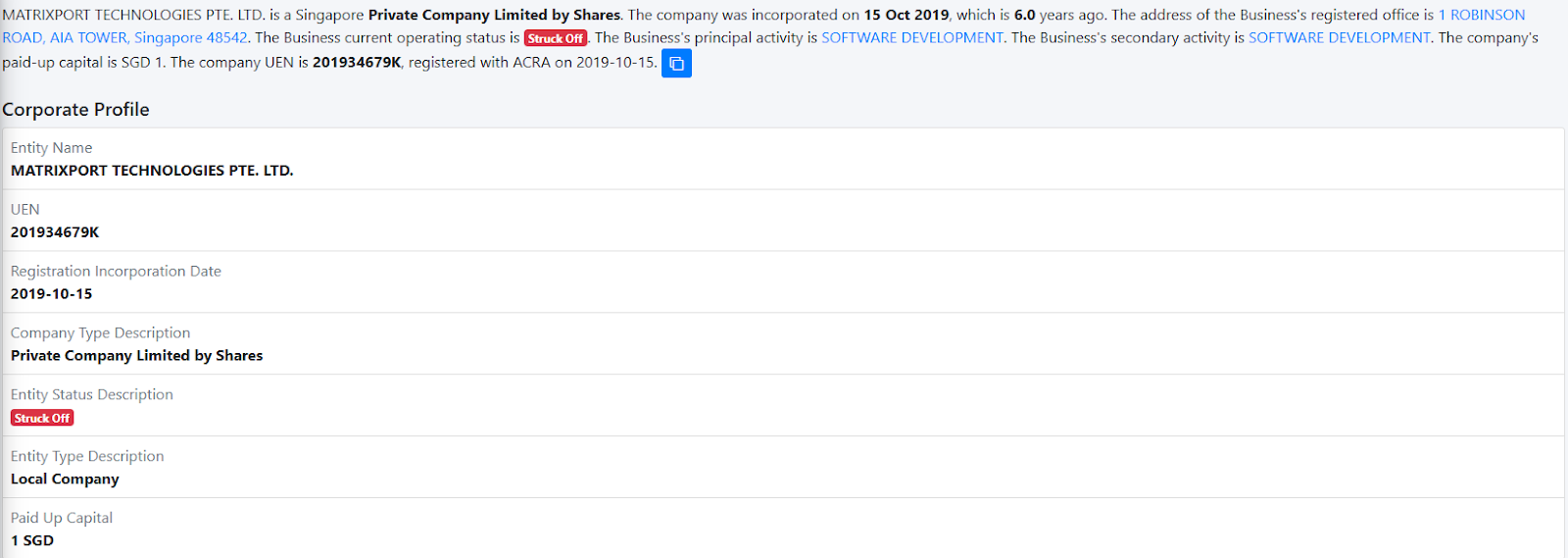
Task: Open the principal activity Software Development link
Action: pos(911,37)
